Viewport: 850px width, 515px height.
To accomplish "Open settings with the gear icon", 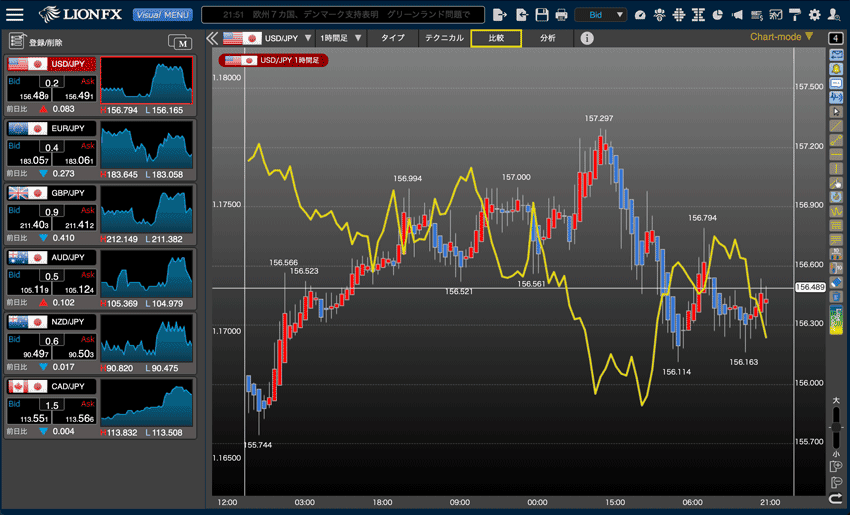I will pos(814,15).
